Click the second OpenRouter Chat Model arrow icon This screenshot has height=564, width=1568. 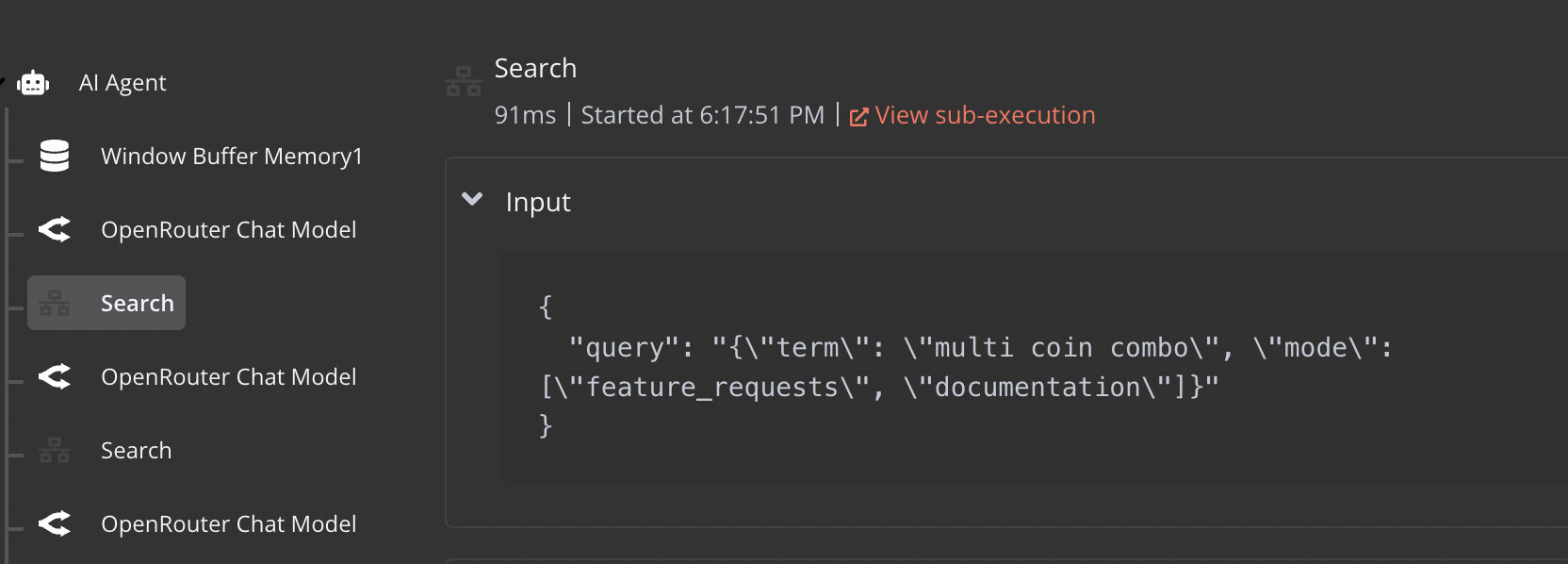(x=55, y=376)
